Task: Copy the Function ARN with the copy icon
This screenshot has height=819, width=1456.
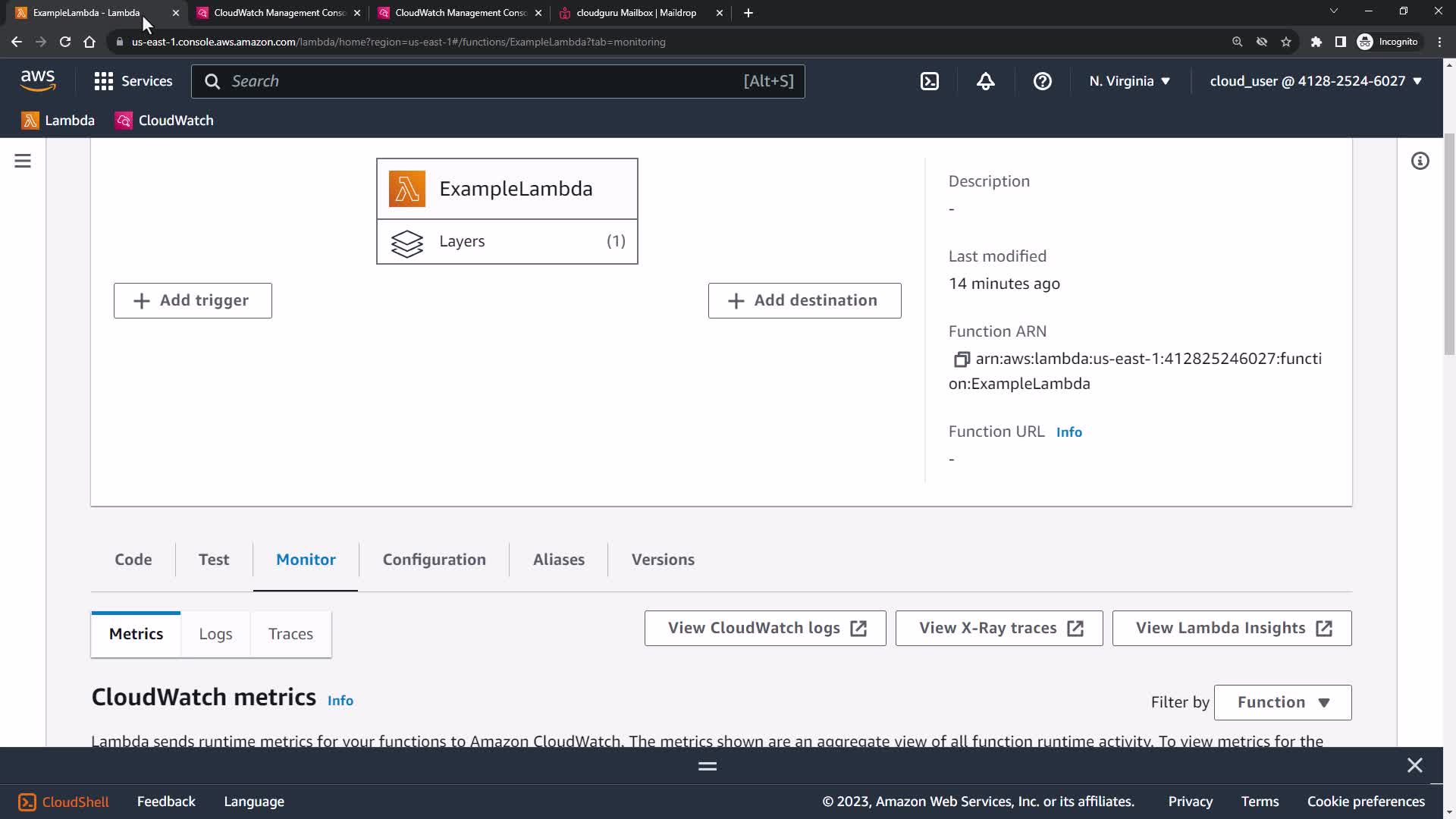Action: click(x=961, y=359)
